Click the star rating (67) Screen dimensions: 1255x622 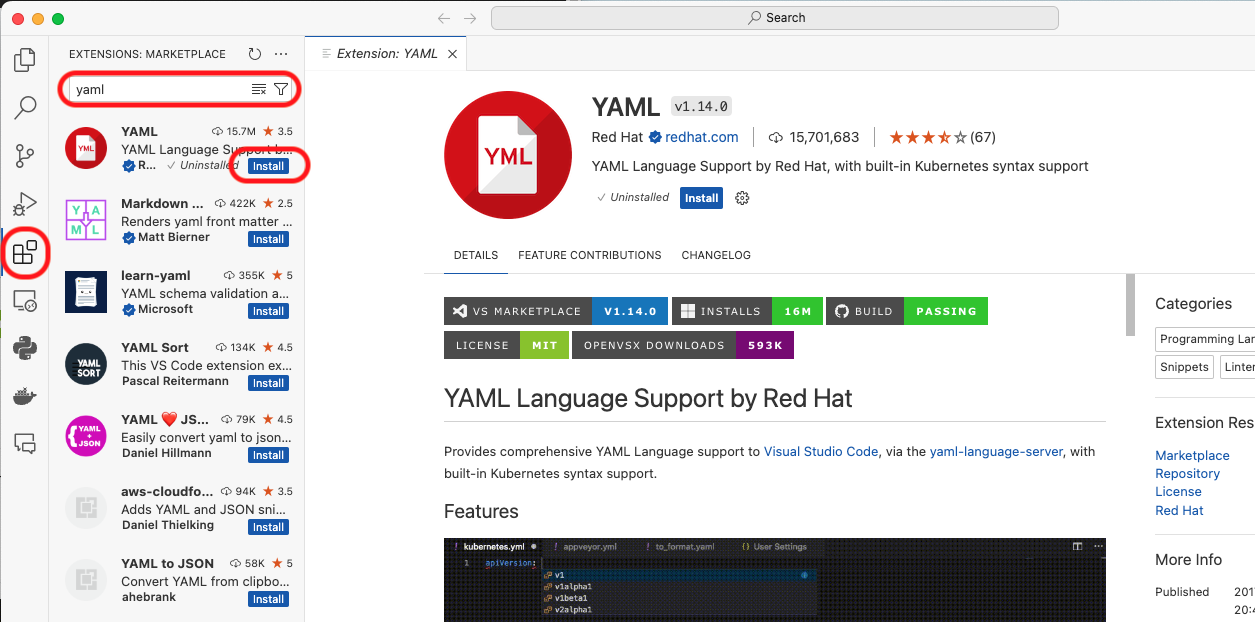pyautogui.click(x=942, y=137)
